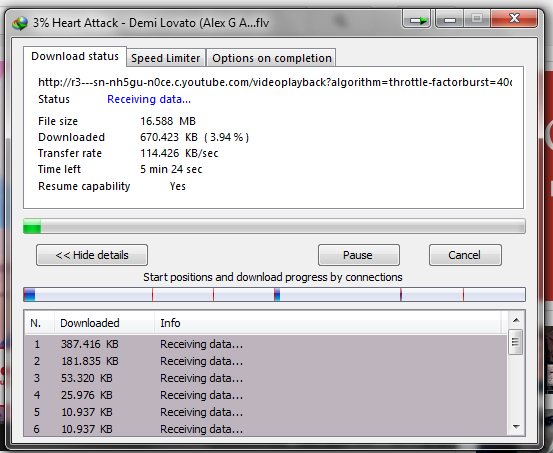Open the Speed Limiter tab

click(166, 58)
